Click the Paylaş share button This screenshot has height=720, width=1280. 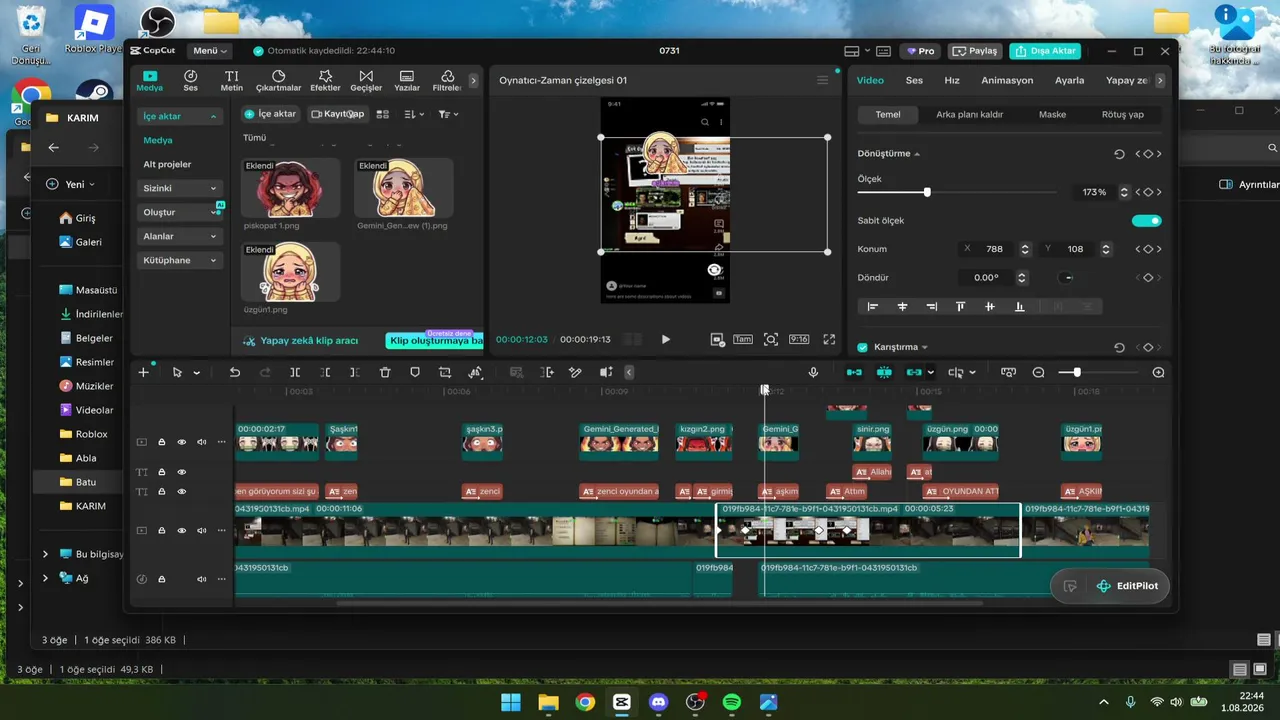coord(974,51)
